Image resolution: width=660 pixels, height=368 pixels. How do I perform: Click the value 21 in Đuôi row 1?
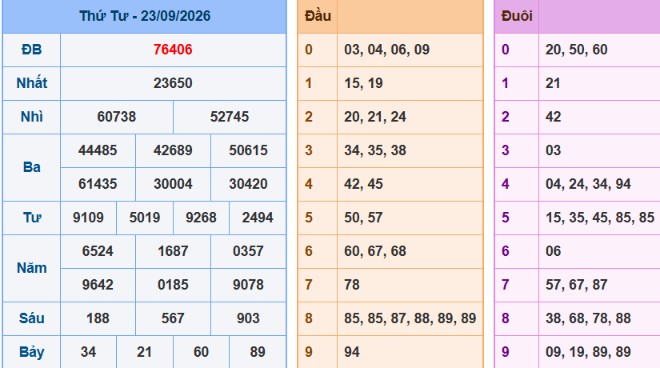click(x=553, y=83)
